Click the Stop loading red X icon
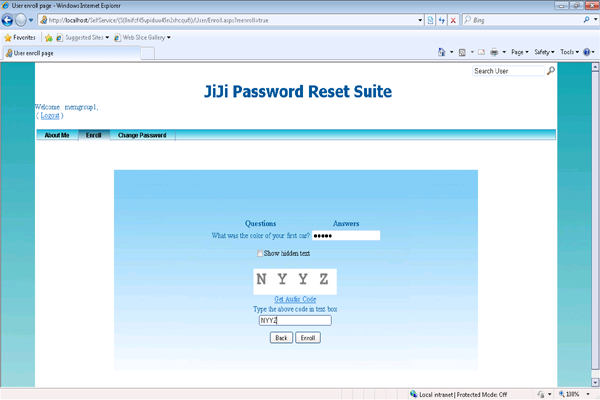600x400 pixels. point(453,20)
